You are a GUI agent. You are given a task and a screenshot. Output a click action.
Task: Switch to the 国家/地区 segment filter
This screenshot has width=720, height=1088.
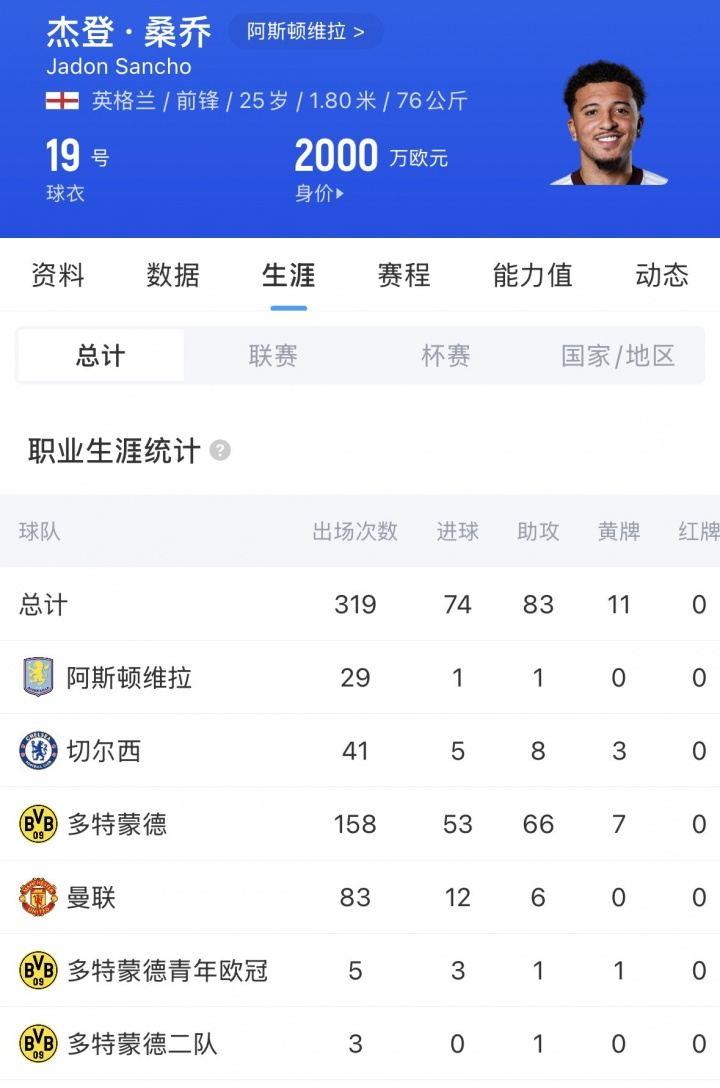[x=618, y=356]
